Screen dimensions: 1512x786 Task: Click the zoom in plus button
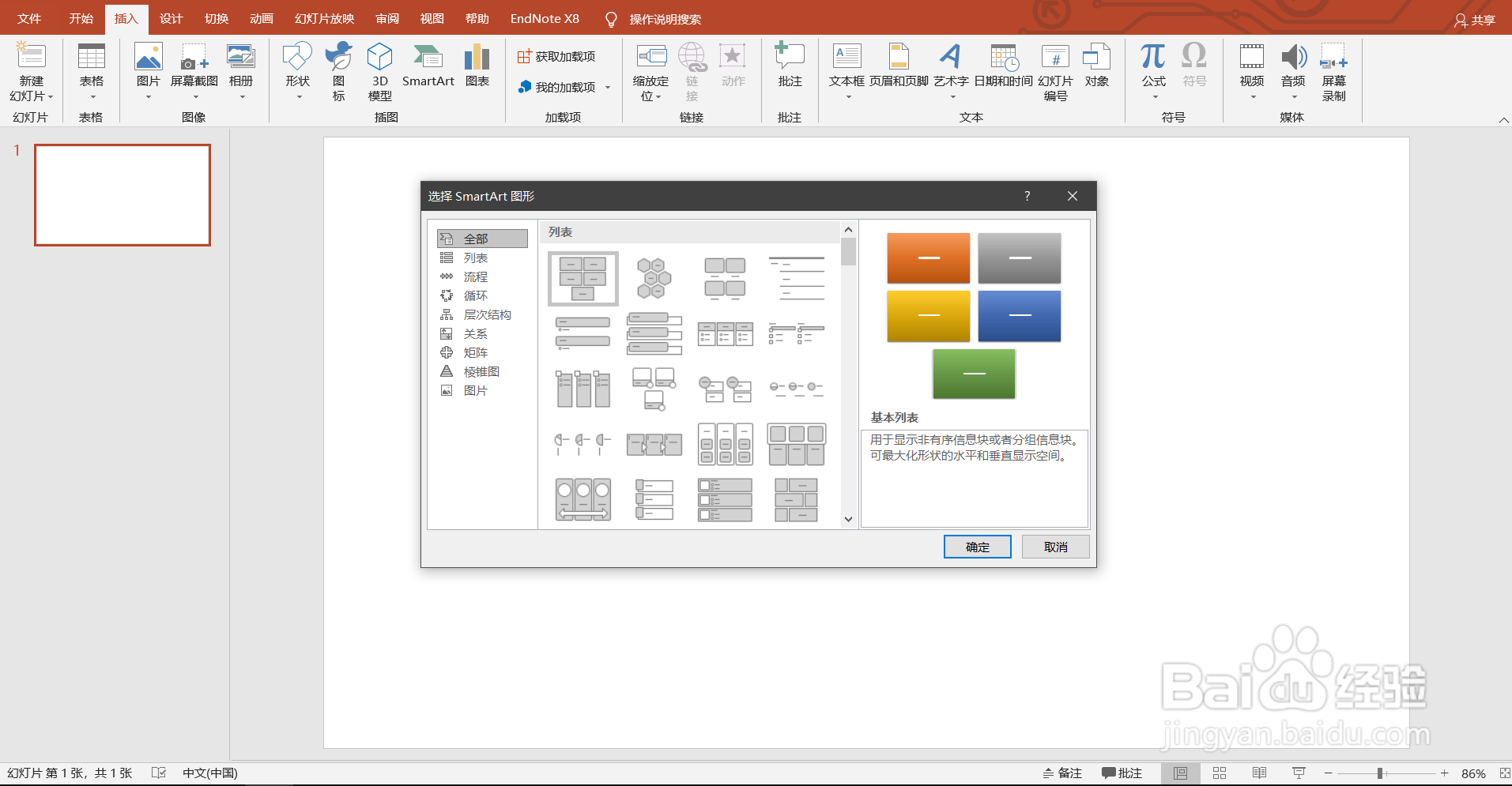click(x=1445, y=773)
